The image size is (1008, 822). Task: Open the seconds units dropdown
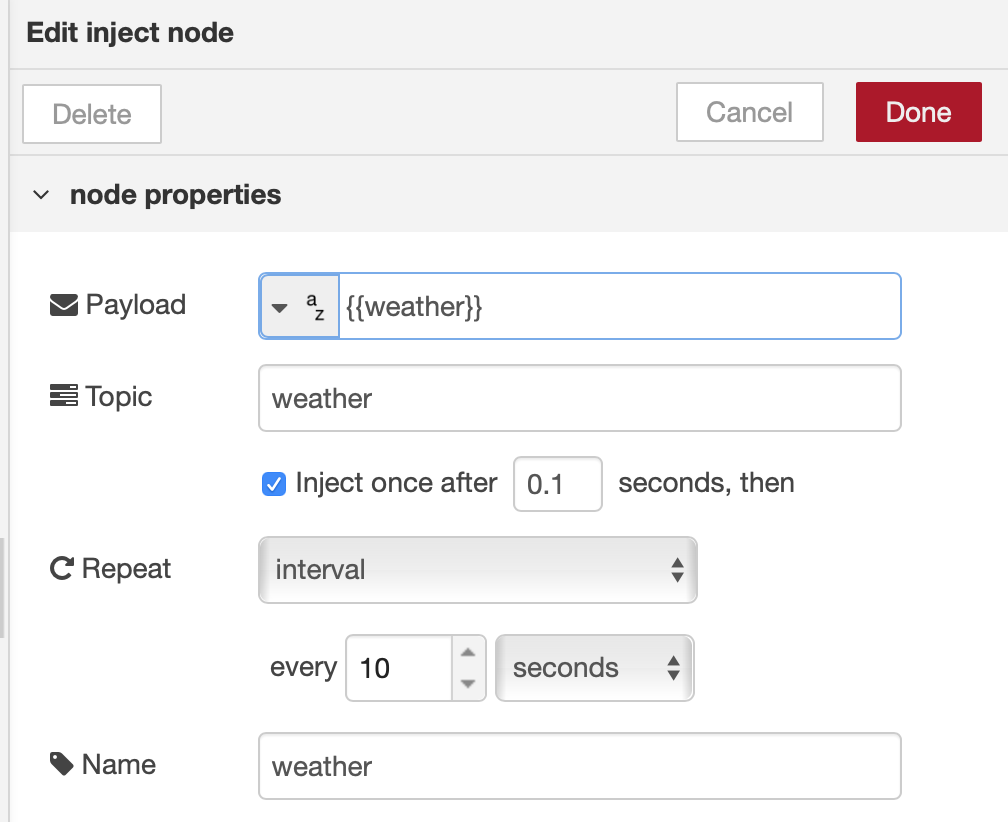[594, 667]
